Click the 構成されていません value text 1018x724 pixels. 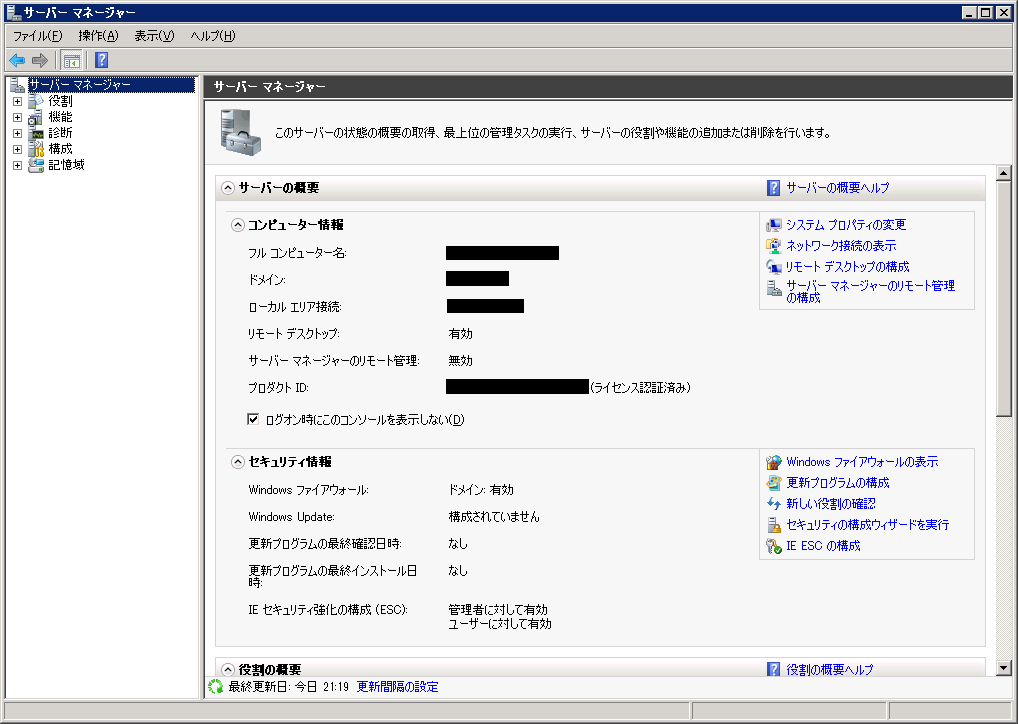tap(494, 517)
